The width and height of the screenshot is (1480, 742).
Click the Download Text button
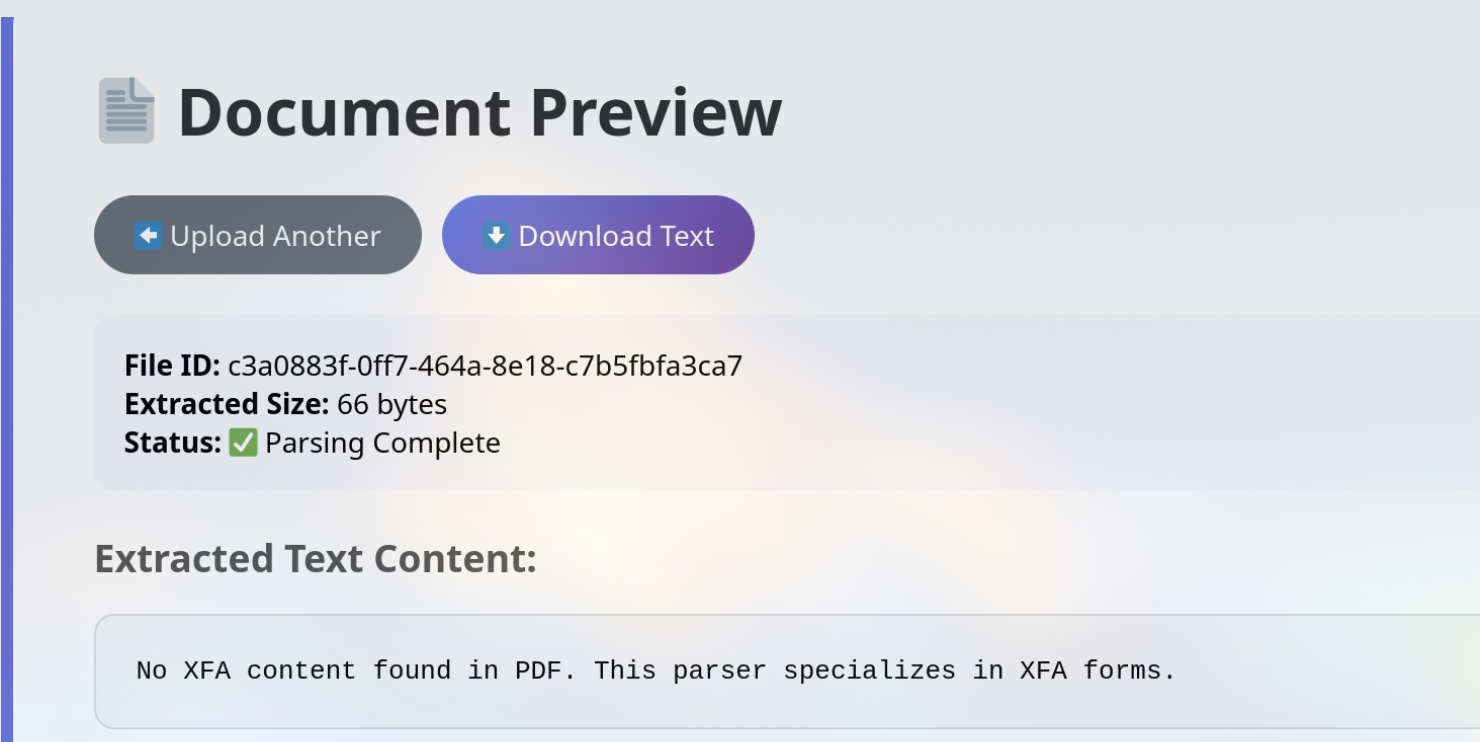(x=598, y=235)
